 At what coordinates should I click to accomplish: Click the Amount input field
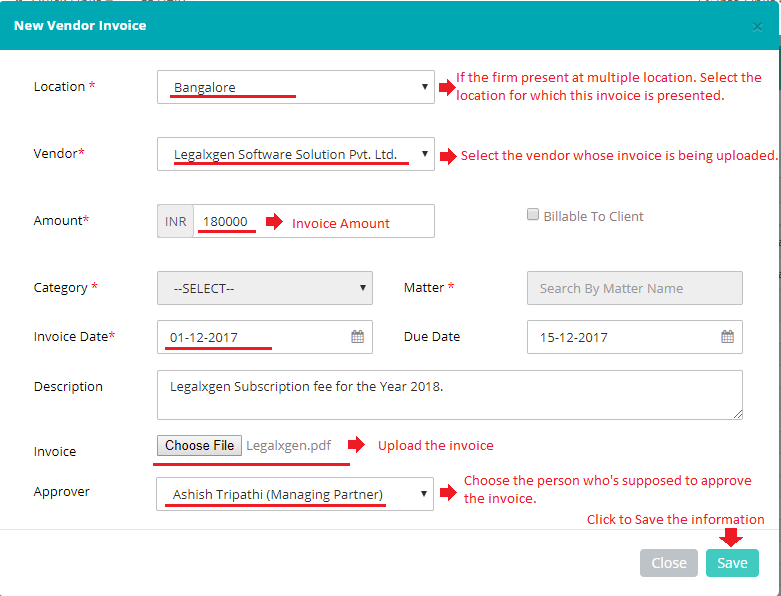[x=312, y=221]
